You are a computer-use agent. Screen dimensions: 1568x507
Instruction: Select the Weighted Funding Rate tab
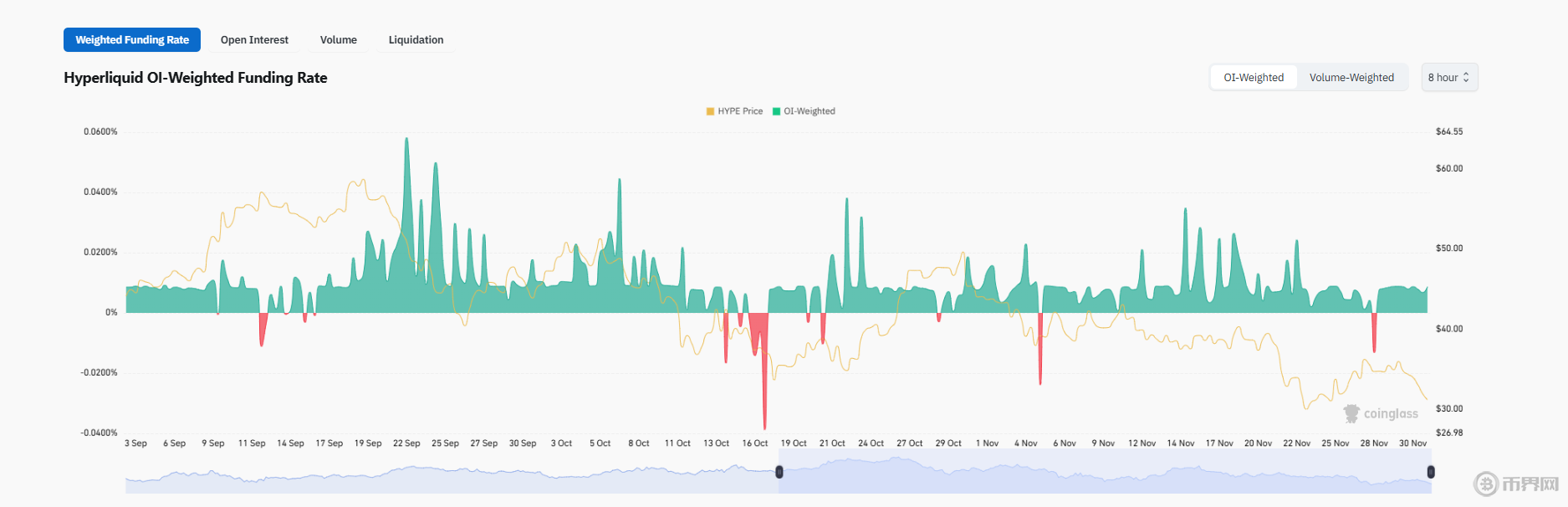[x=132, y=39]
